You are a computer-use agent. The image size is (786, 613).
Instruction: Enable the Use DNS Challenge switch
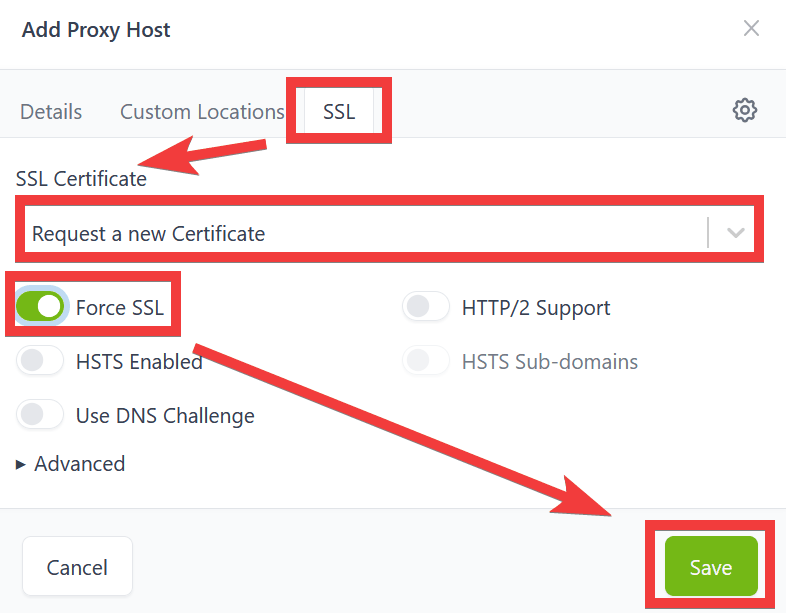(41, 415)
